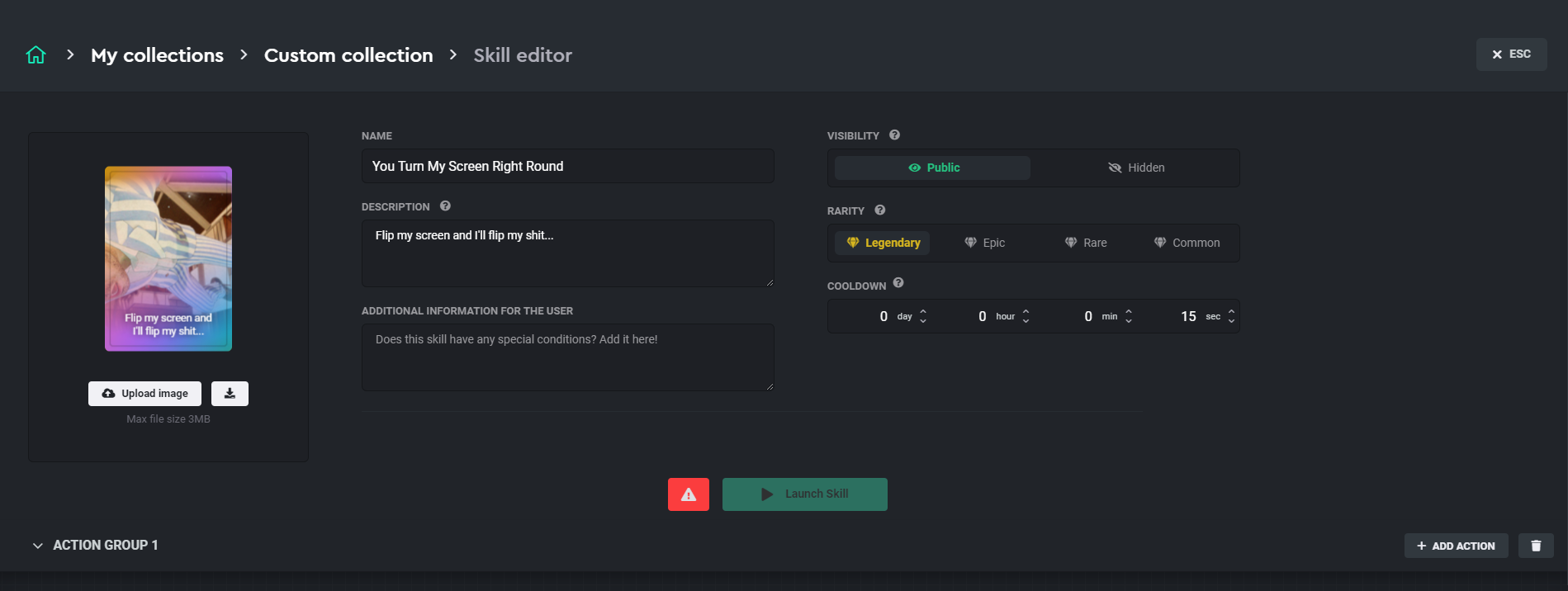Choose Common rarity option
This screenshot has width=1568, height=591.
point(1187,243)
